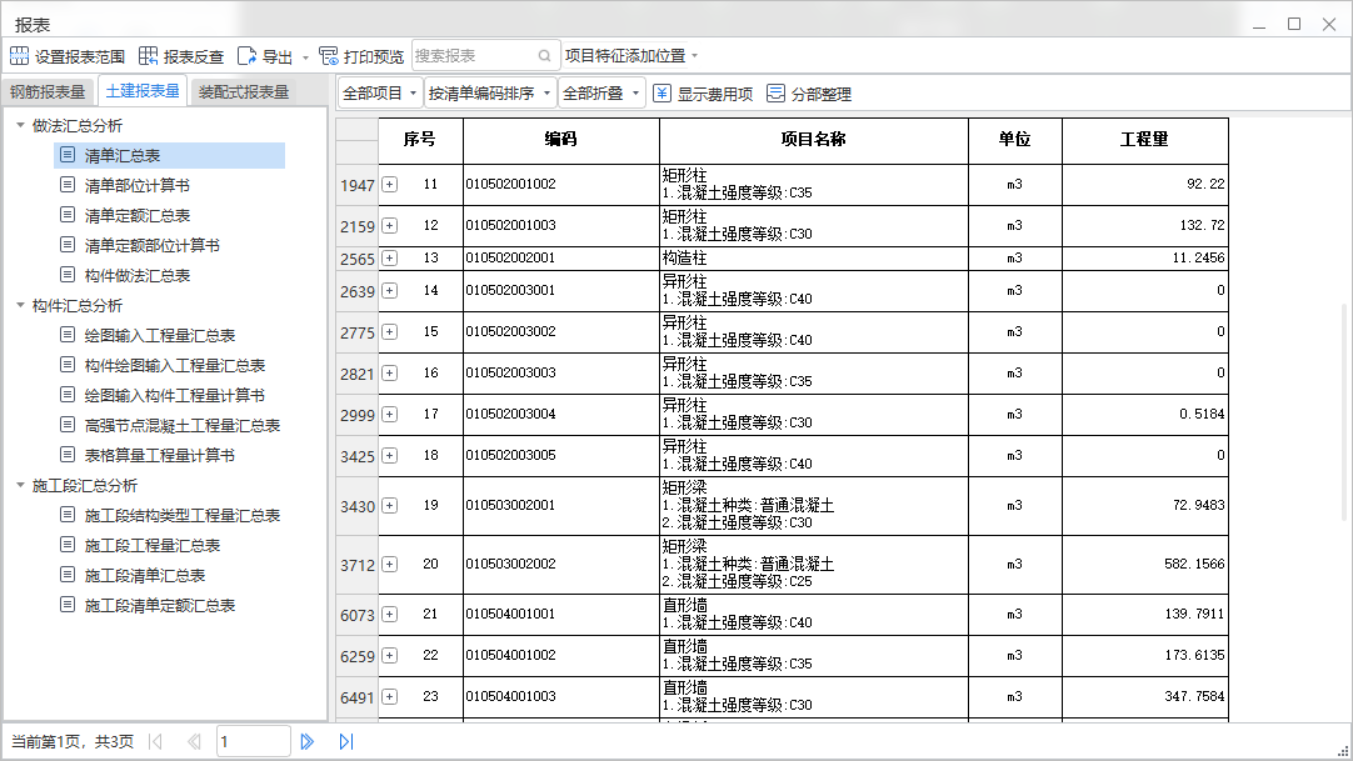This screenshot has height=761, width=1353.
Task: Open 打印预览 print preview
Action: pyautogui.click(x=361, y=56)
